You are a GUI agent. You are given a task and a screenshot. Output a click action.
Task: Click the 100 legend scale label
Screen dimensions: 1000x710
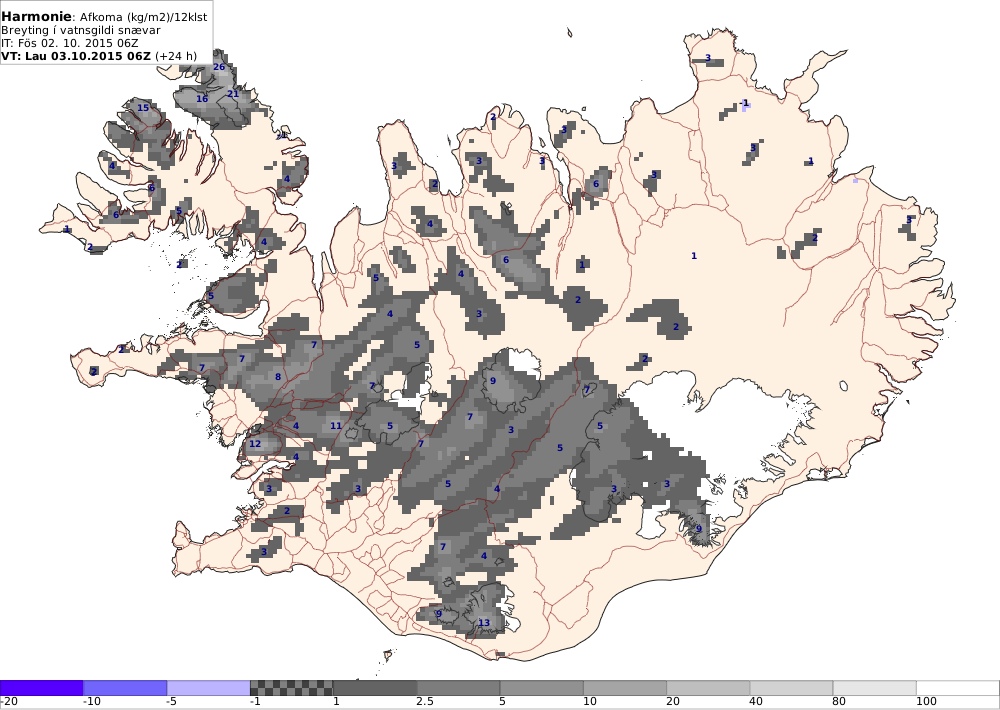click(x=927, y=702)
